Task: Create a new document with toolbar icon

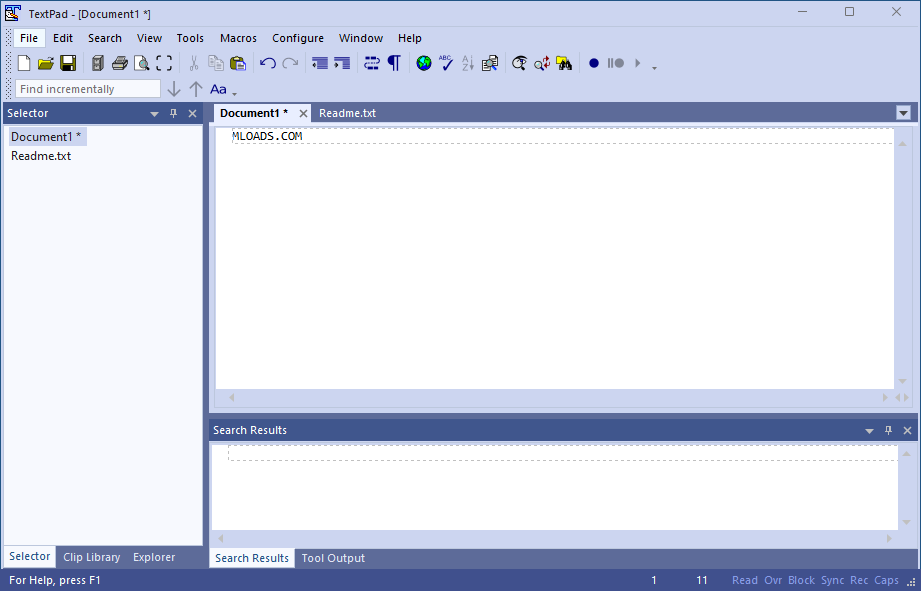Action: point(24,63)
